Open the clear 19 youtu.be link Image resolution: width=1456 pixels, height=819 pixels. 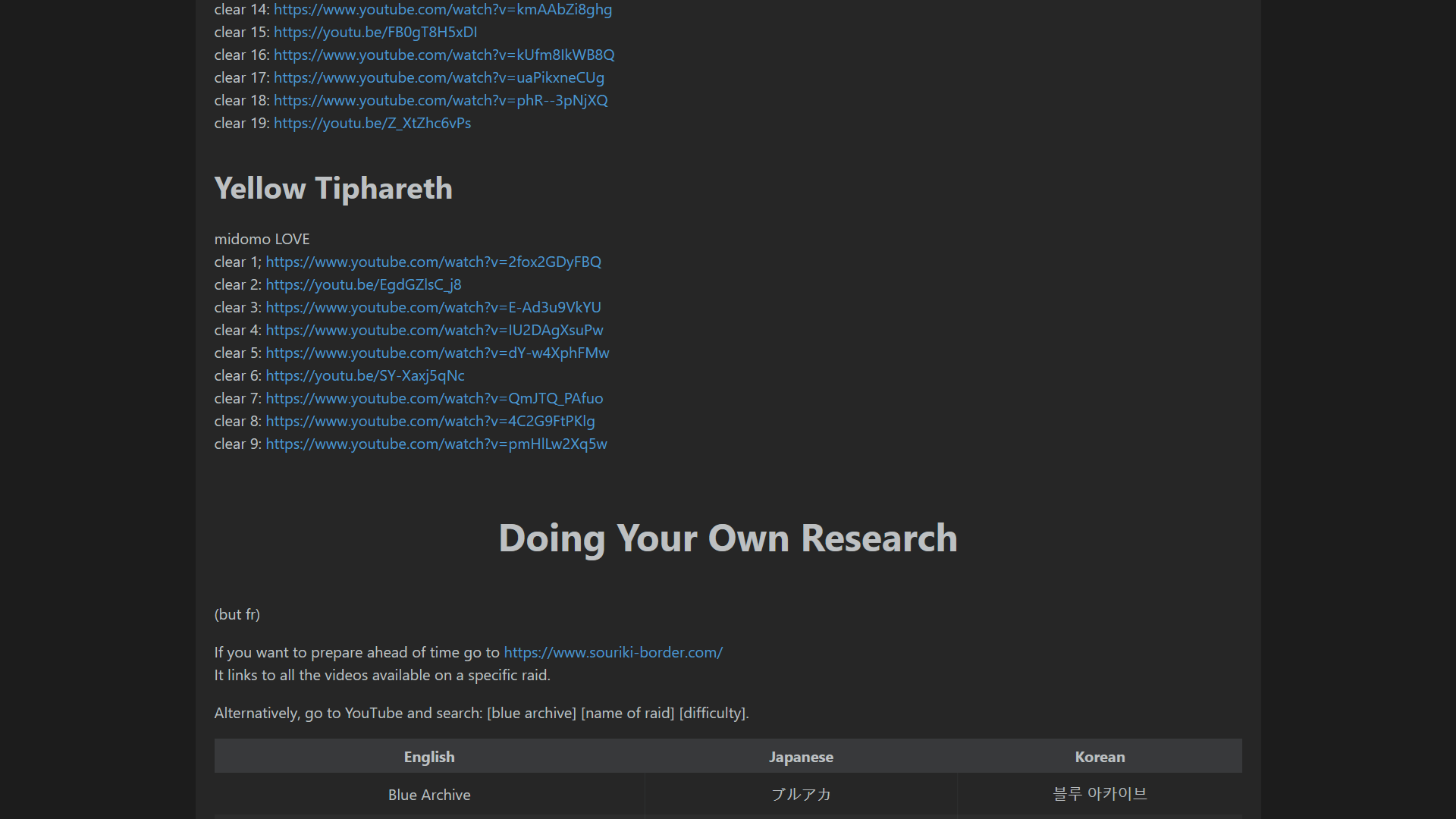372,124
